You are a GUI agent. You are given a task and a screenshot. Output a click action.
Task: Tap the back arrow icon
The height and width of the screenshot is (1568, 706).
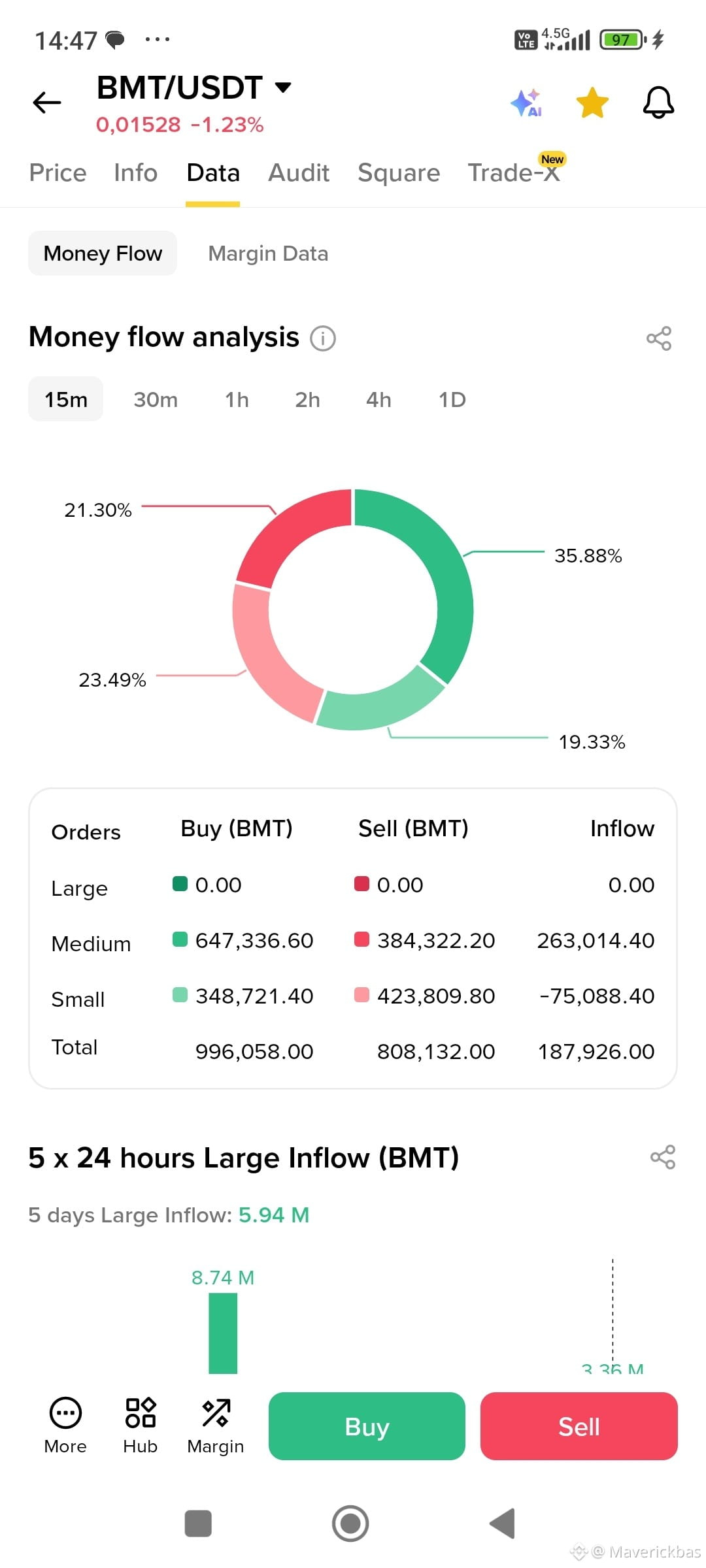click(47, 103)
